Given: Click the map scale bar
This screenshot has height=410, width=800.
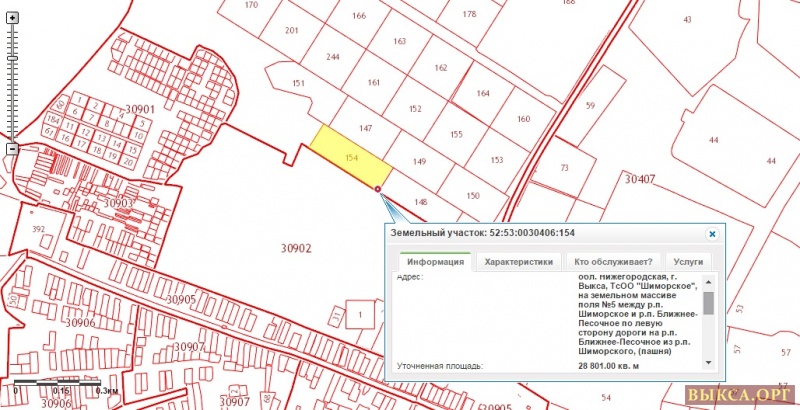Looking at the screenshot, I should coord(58,384).
